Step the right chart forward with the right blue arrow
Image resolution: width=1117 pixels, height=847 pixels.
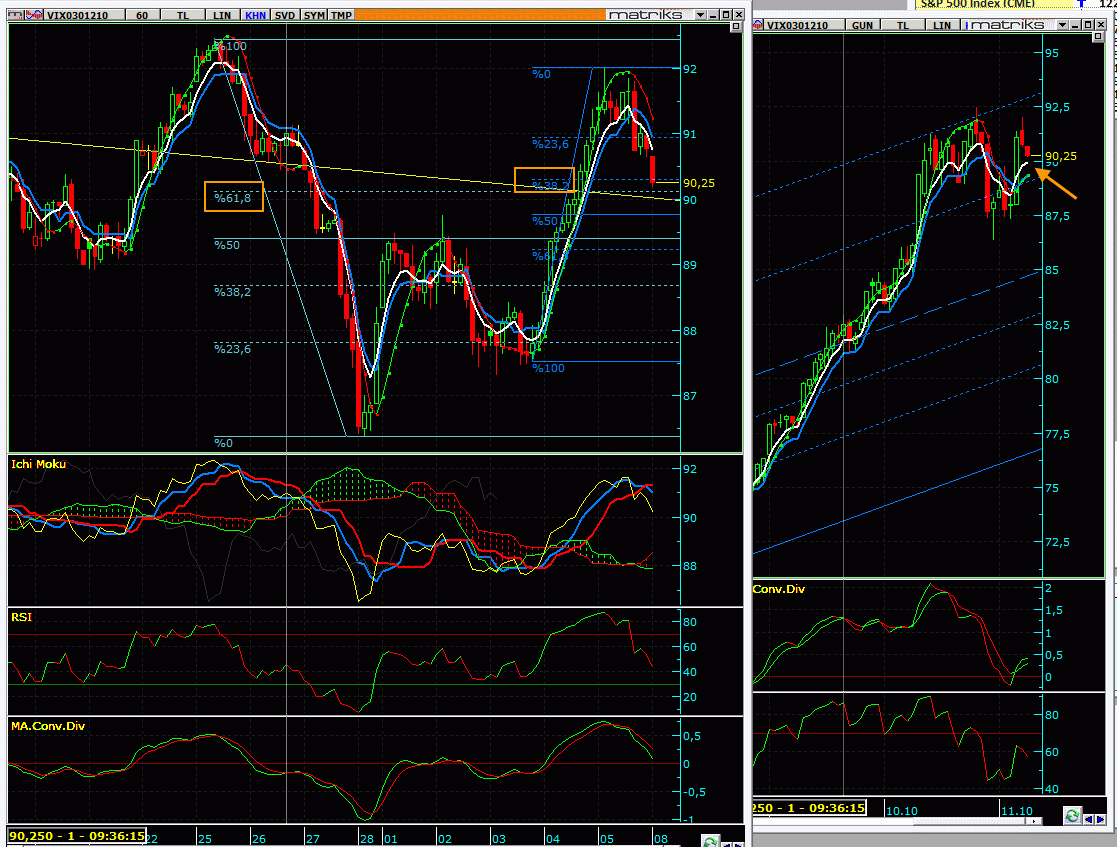click(x=1100, y=819)
